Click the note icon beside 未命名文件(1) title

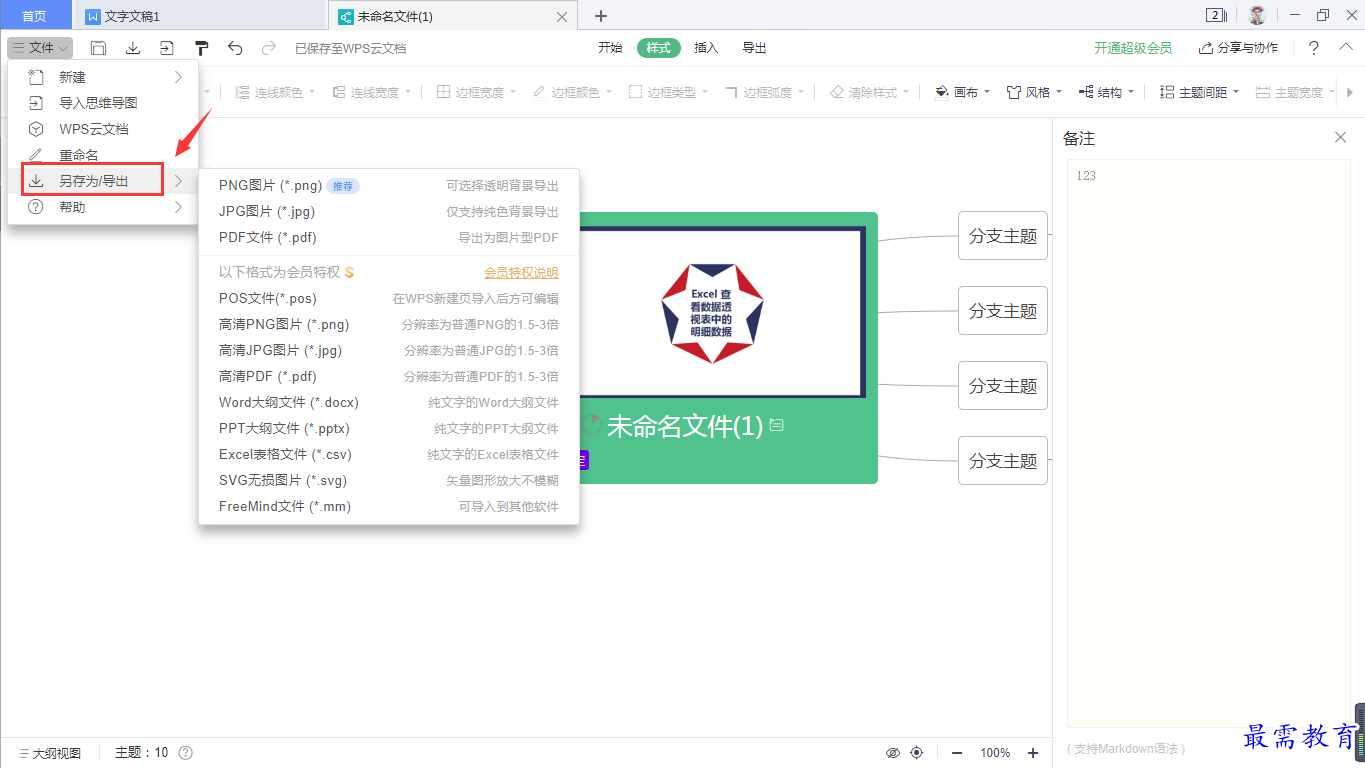[x=777, y=425]
